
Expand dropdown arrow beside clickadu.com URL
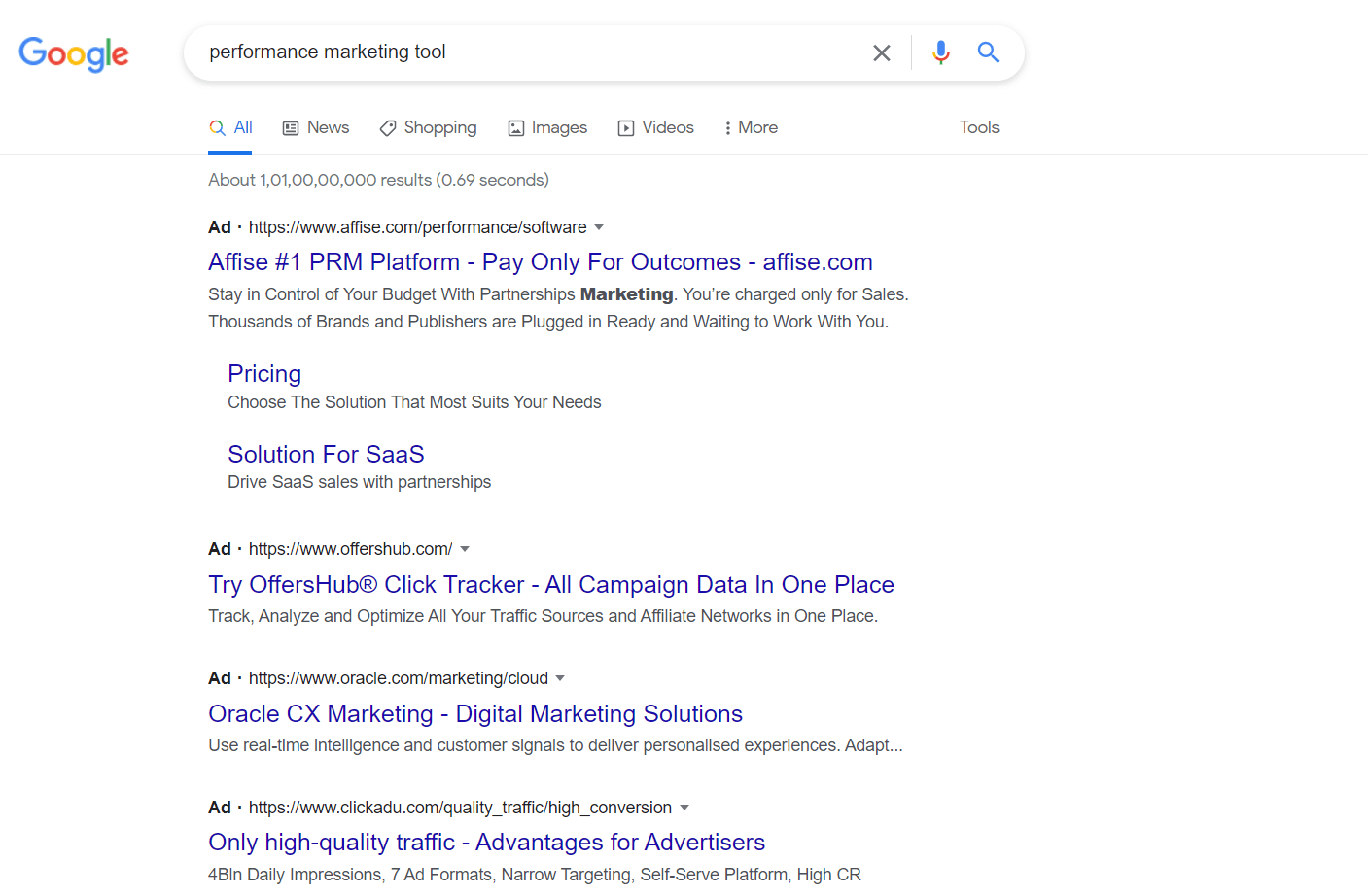click(684, 808)
